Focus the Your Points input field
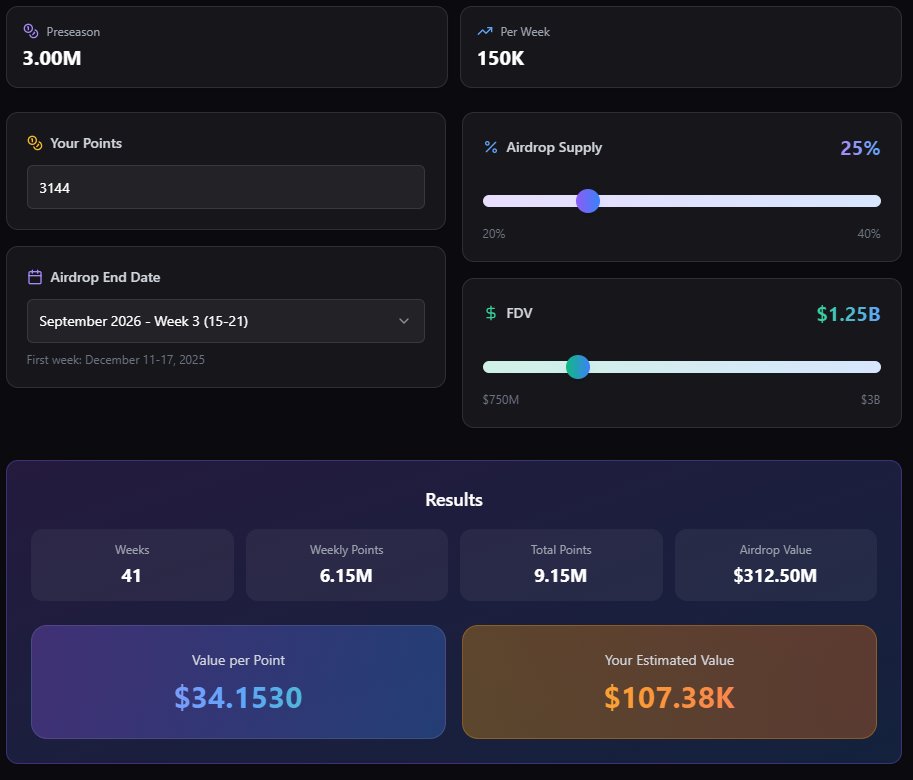913x780 pixels. (x=226, y=187)
